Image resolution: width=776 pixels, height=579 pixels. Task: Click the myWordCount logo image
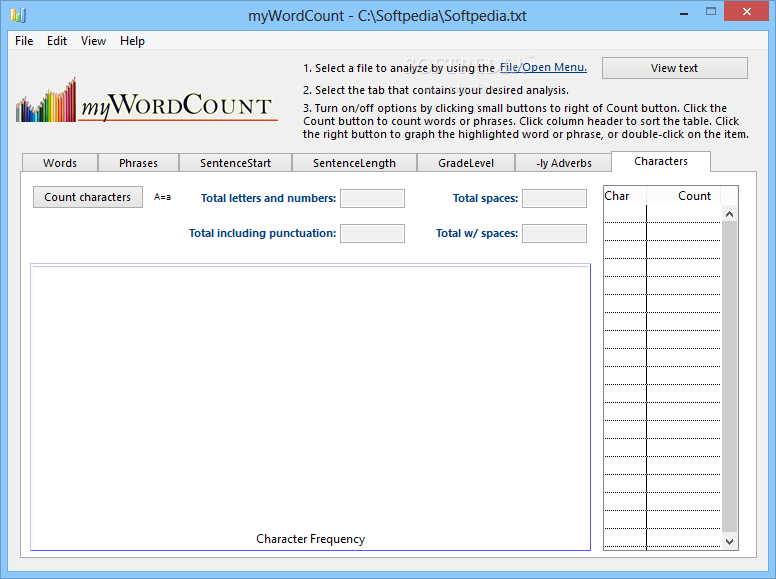click(146, 100)
